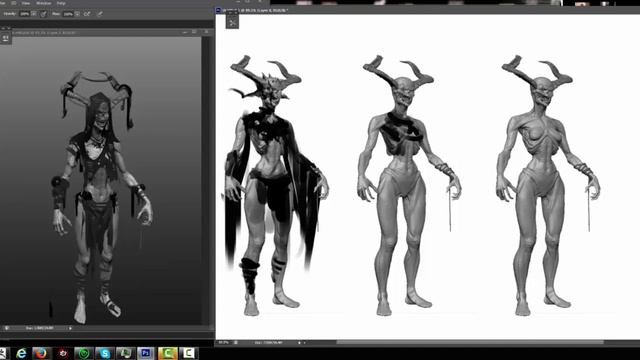Toggle pressure for size icon
This screenshot has height=360, width=640.
[x=100, y=14]
